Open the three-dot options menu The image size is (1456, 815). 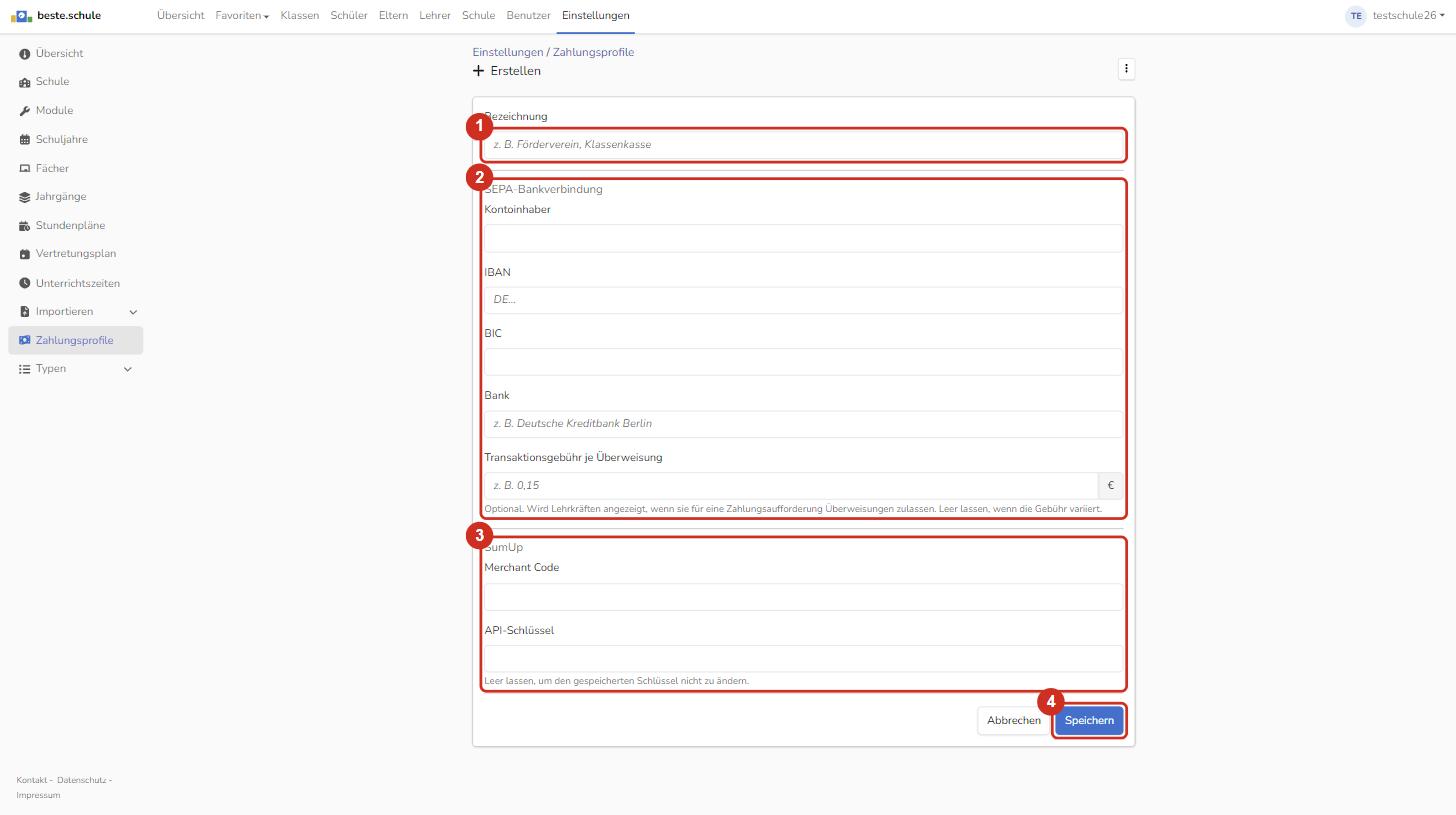pos(1126,69)
